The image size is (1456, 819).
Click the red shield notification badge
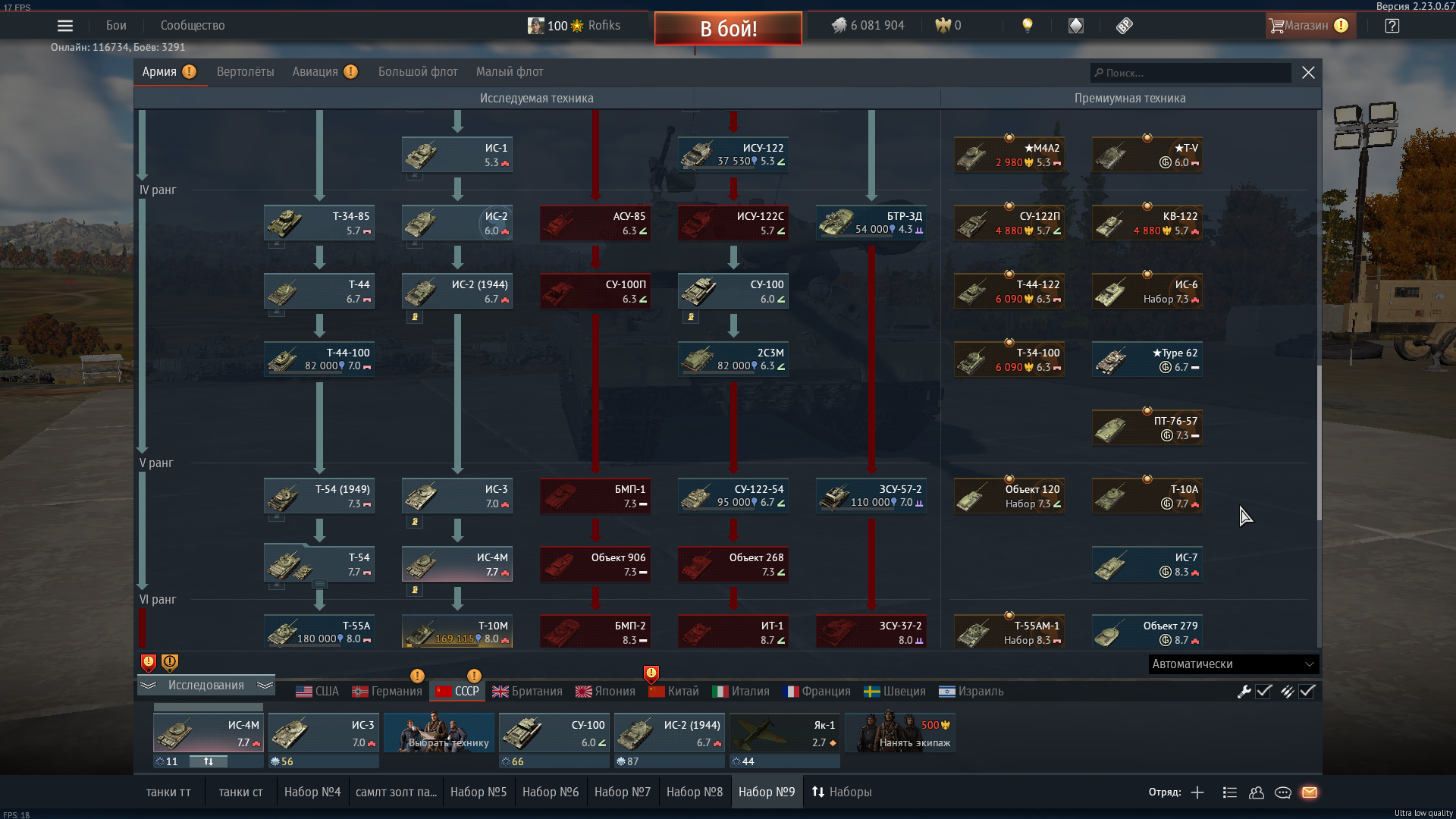point(149,663)
